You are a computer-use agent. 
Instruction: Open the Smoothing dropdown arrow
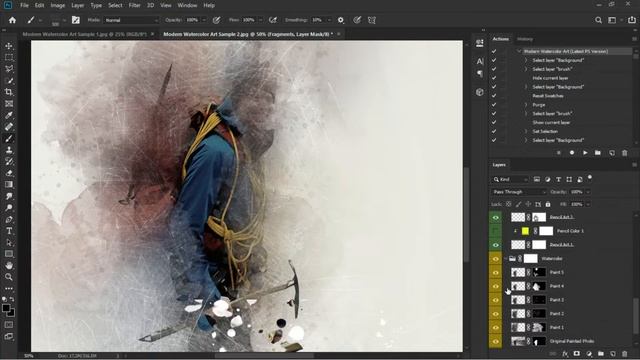click(x=329, y=20)
